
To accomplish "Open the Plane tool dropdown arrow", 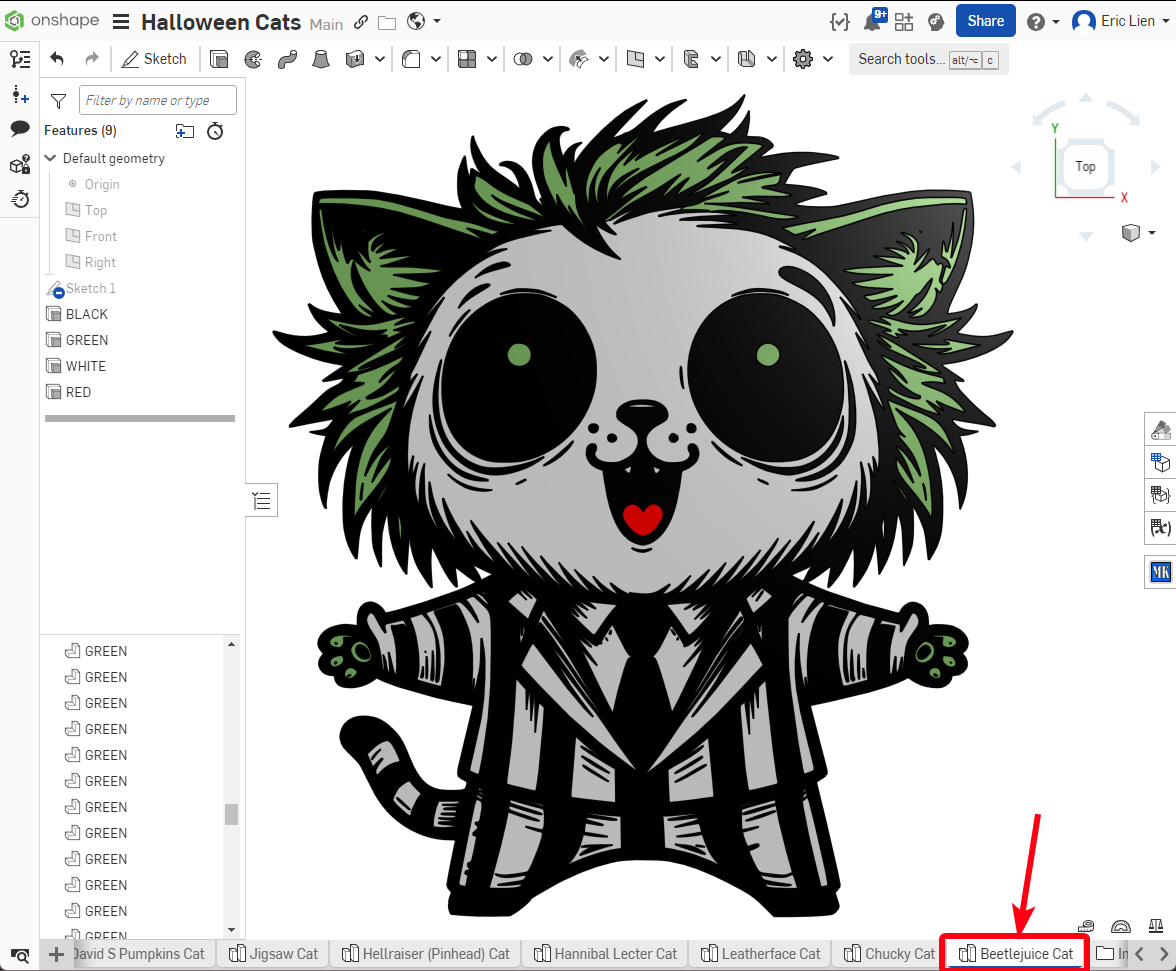I will [x=660, y=59].
